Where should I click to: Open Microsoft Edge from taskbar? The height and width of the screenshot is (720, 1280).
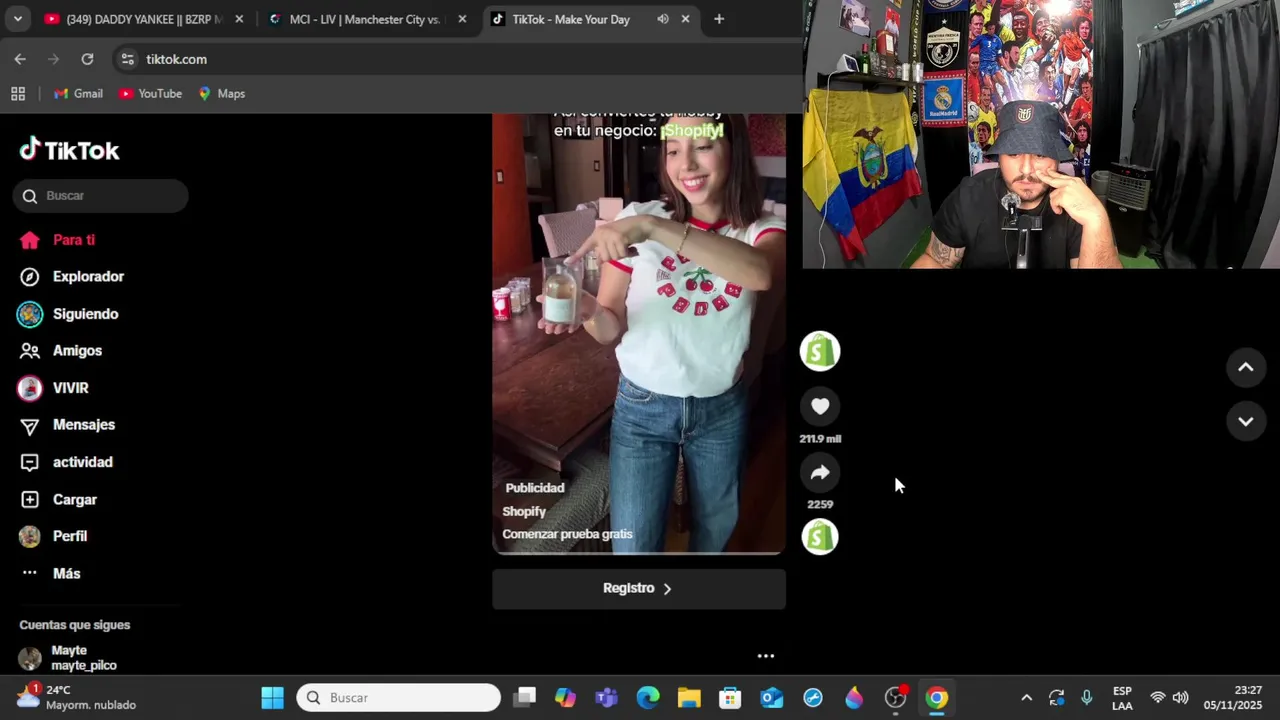pyautogui.click(x=648, y=697)
